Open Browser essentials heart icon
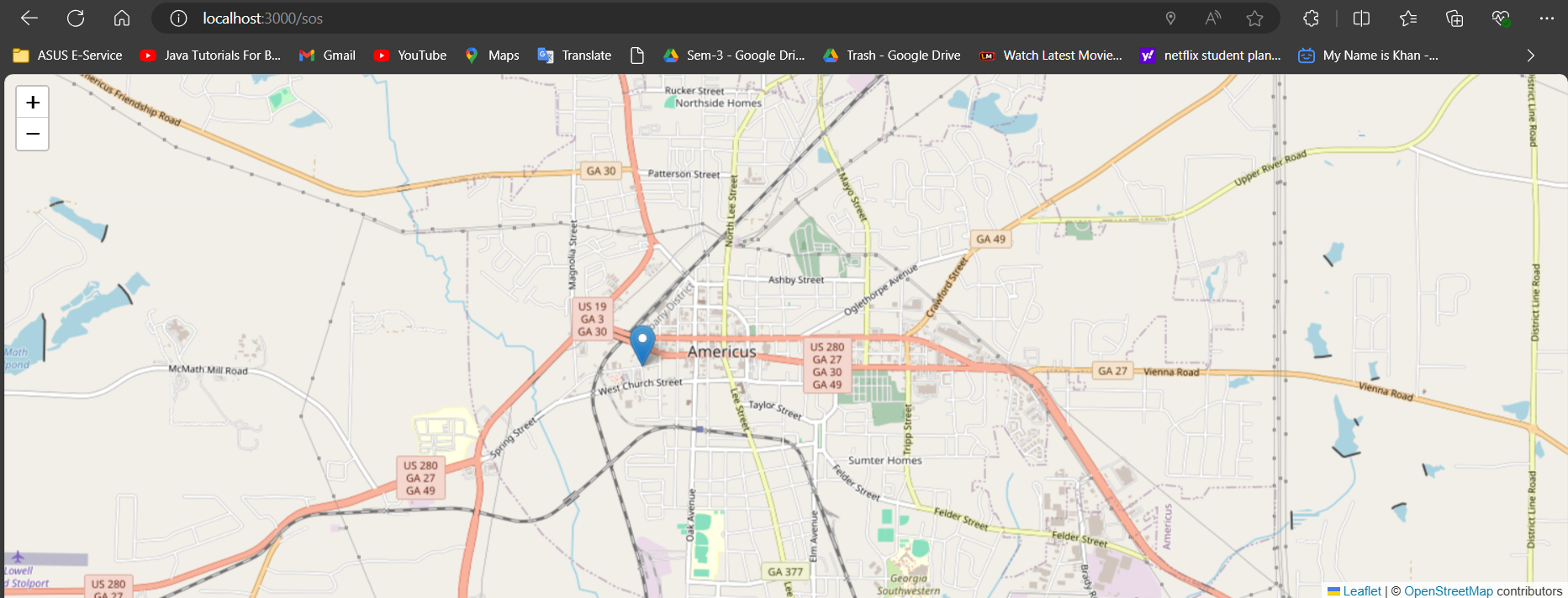The height and width of the screenshot is (598, 1568). pos(1501,19)
